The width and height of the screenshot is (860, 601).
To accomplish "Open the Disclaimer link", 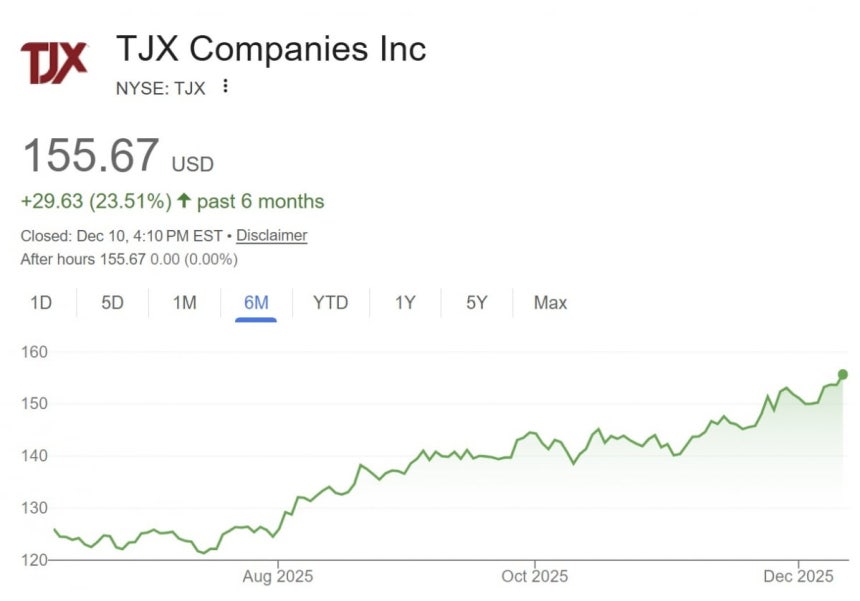I will pyautogui.click(x=271, y=236).
